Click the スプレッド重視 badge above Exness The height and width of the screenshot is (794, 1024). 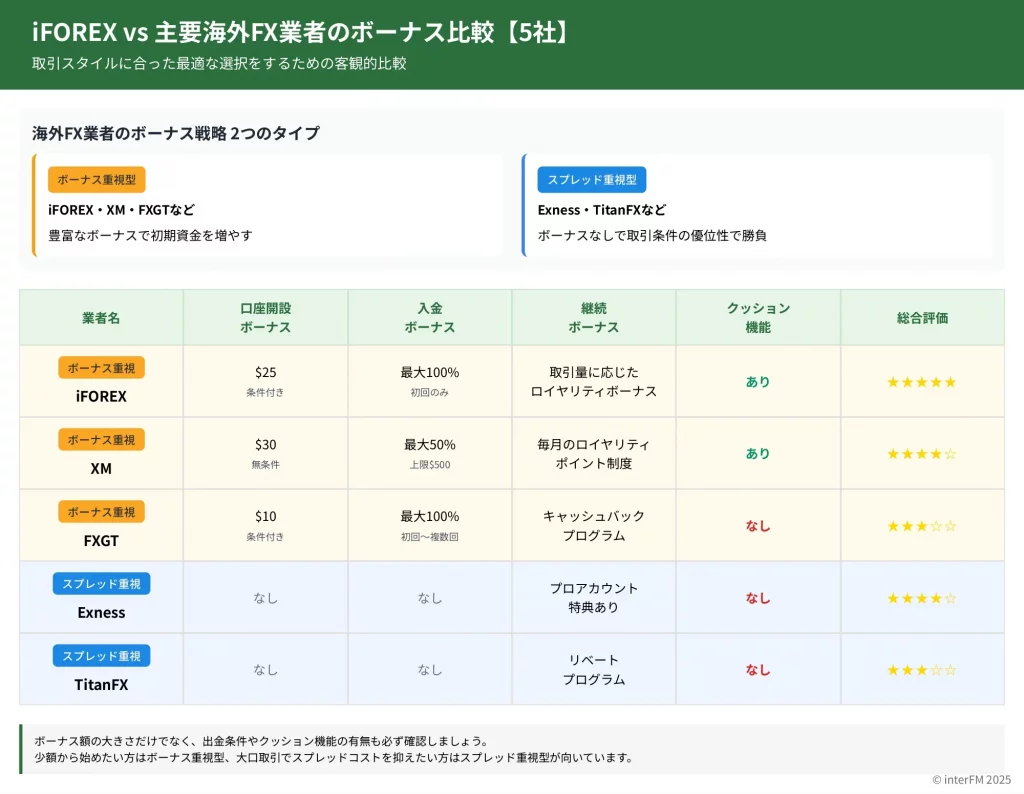101,584
